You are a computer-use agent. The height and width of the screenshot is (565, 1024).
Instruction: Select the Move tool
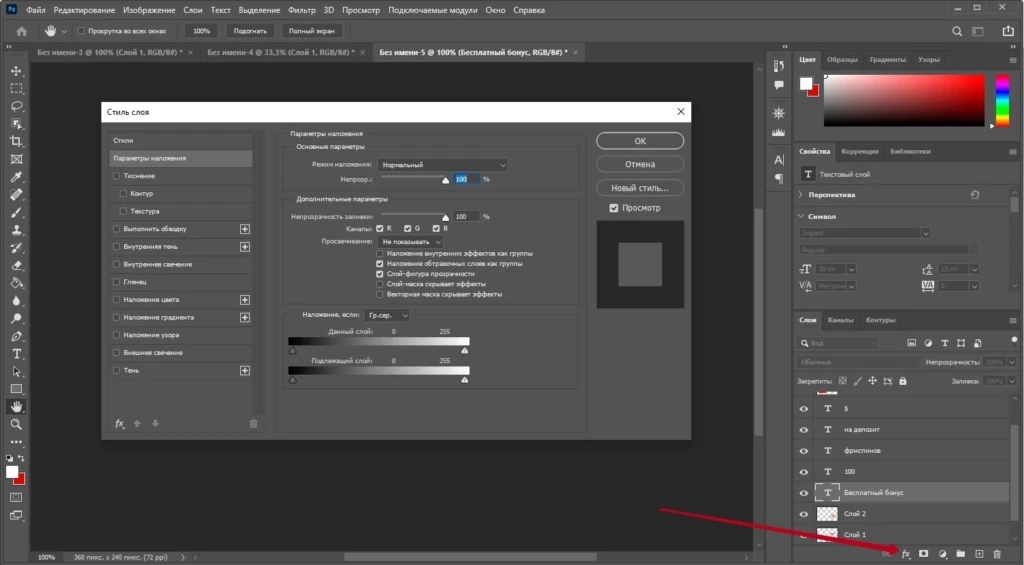point(16,71)
